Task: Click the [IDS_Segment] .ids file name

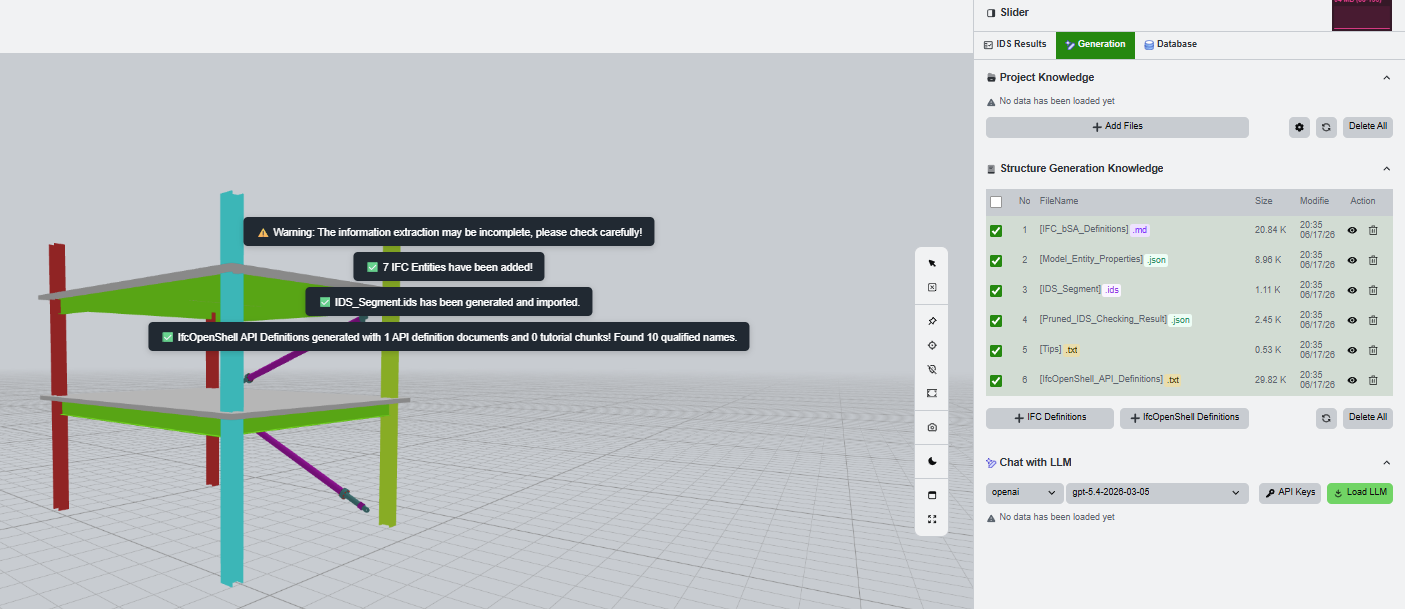Action: (1081, 290)
